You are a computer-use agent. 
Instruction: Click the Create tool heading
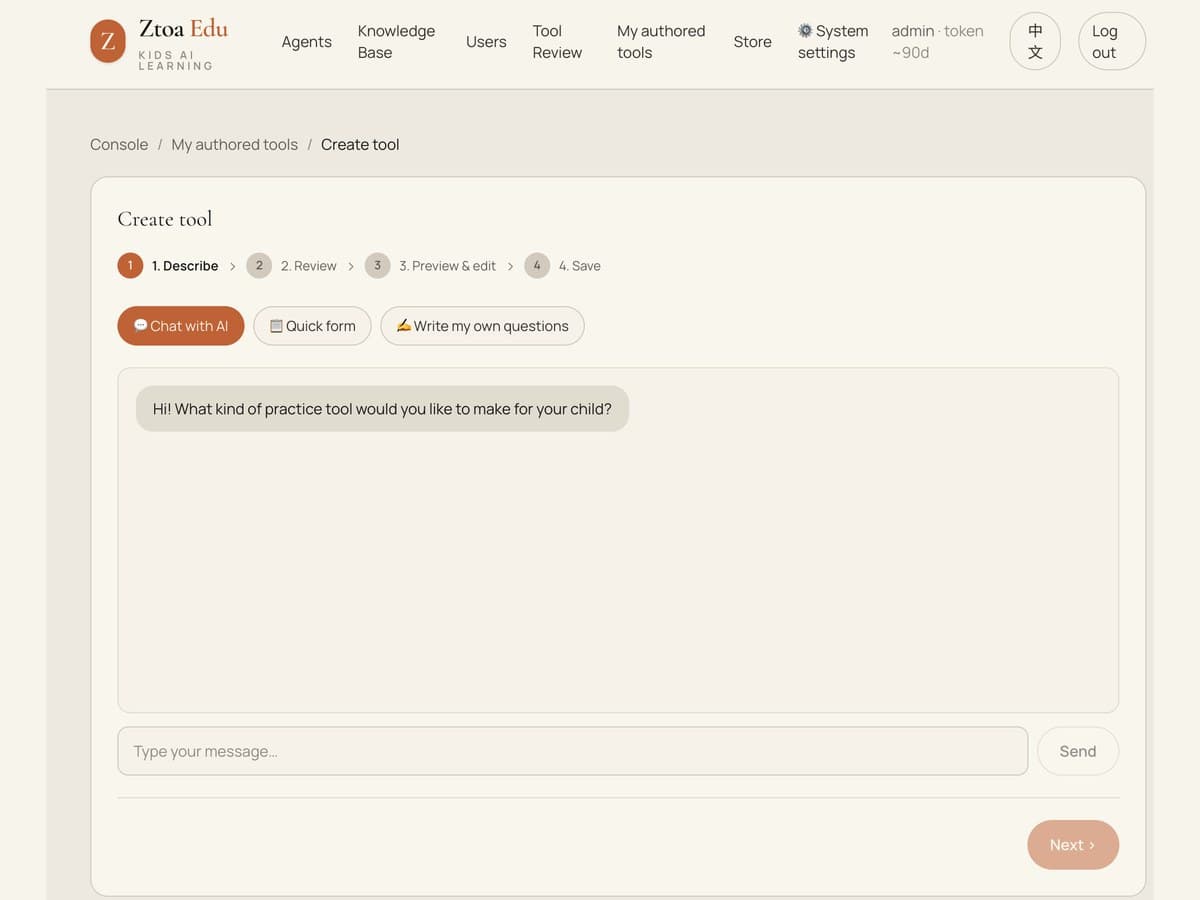(165, 219)
